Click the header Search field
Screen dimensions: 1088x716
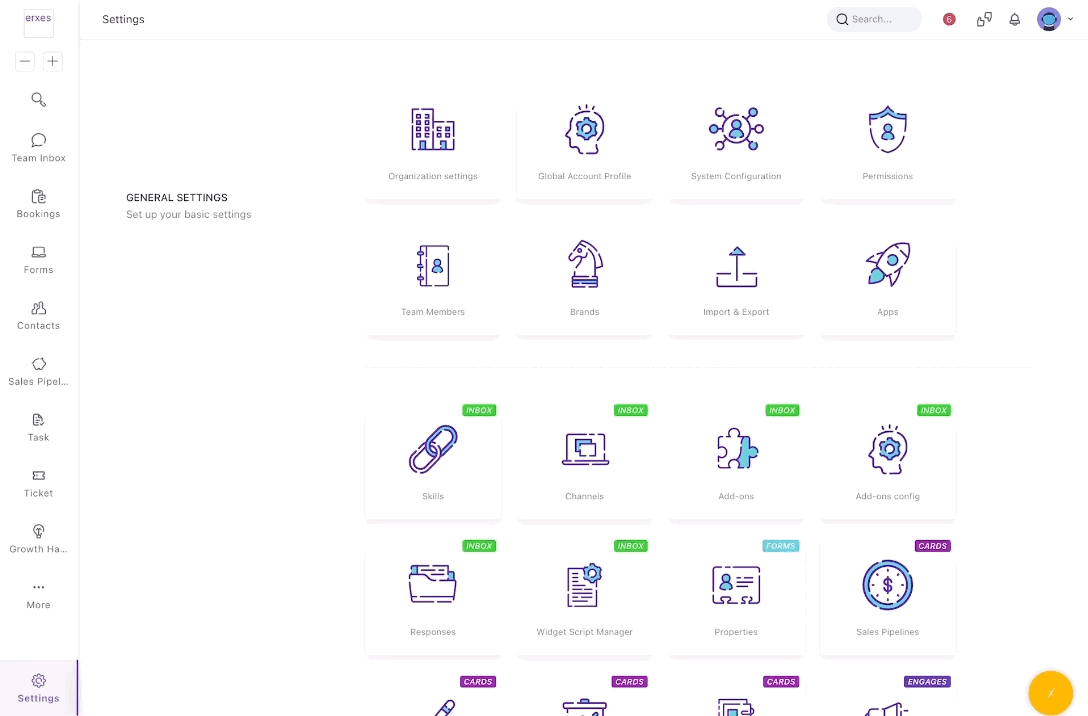[x=874, y=19]
